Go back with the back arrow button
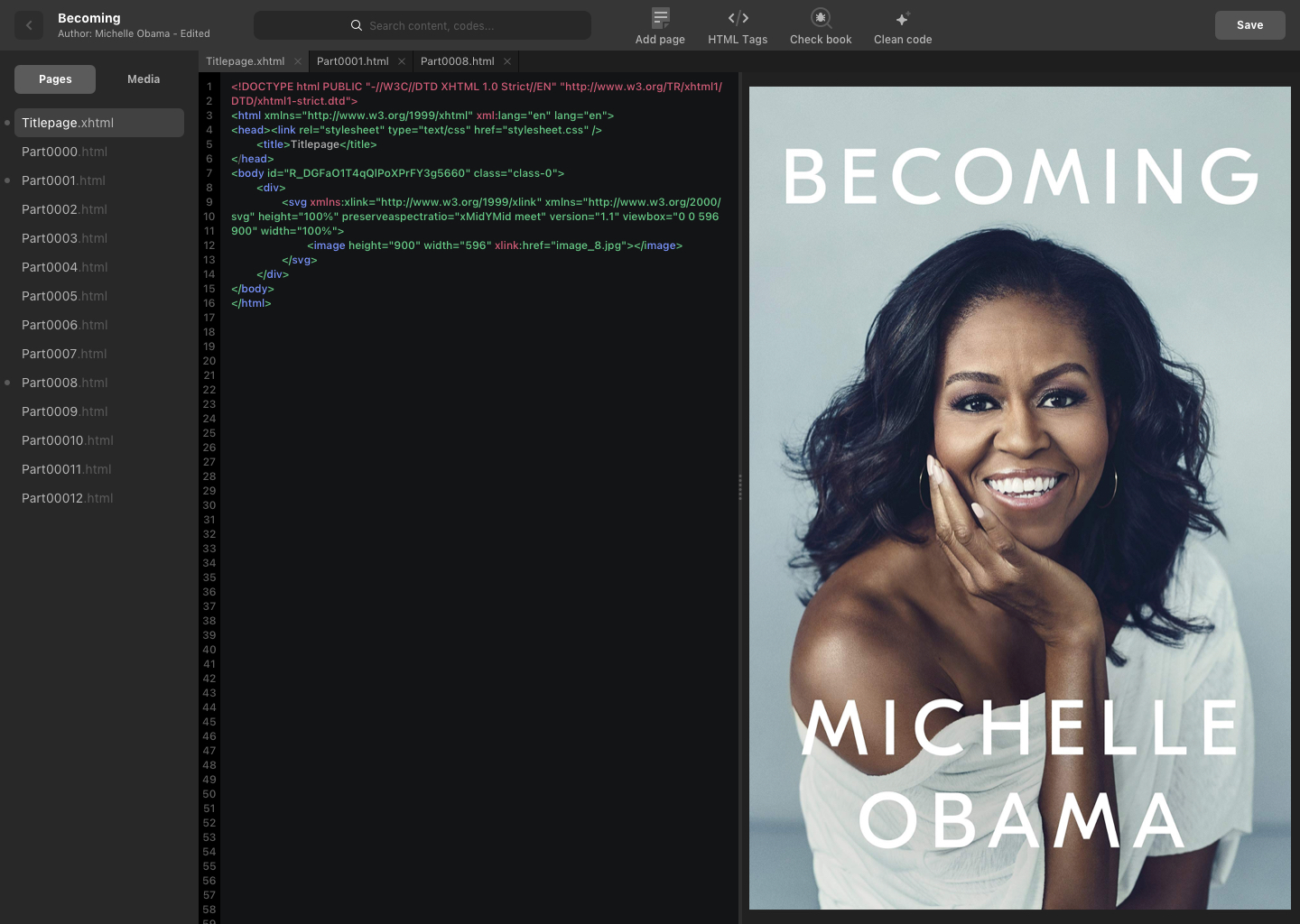 click(x=29, y=25)
